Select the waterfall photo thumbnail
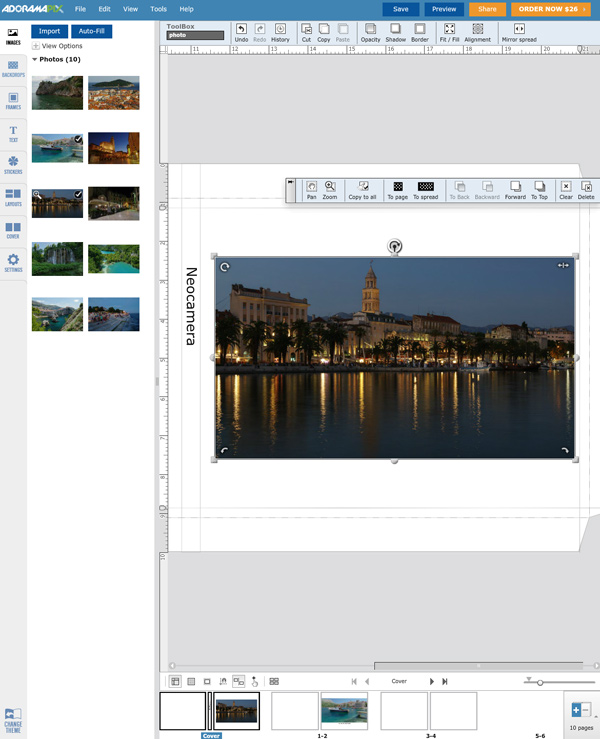 (57, 259)
